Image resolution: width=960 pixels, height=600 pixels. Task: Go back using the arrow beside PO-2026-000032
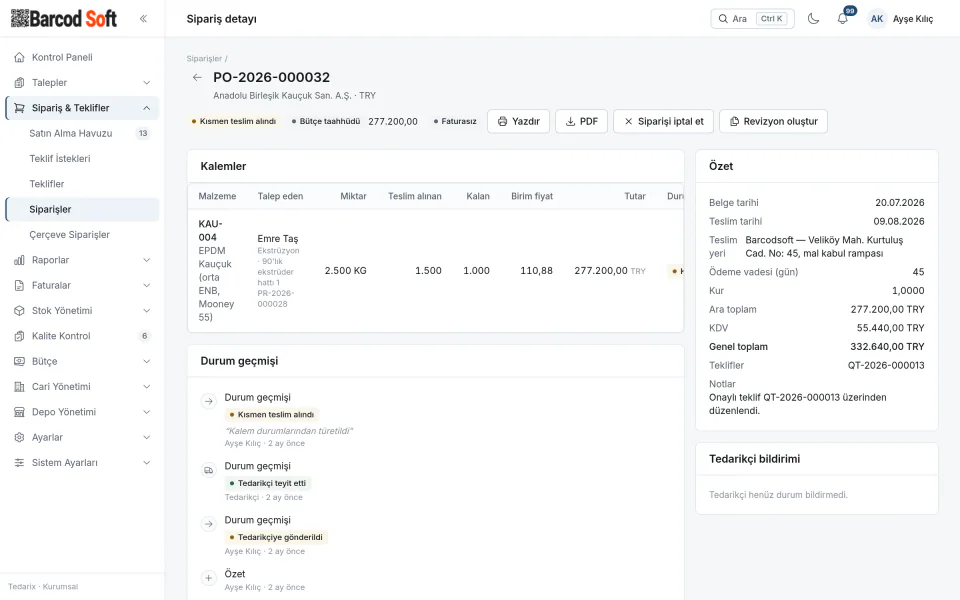click(197, 77)
